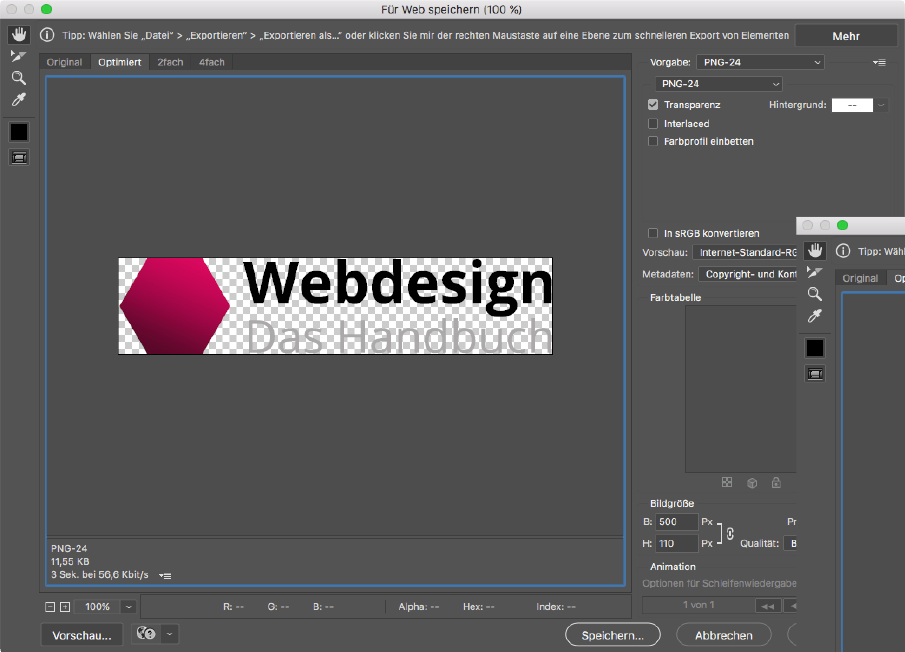
Task: Click the 1 von 1 frame counter
Action: click(x=698, y=605)
